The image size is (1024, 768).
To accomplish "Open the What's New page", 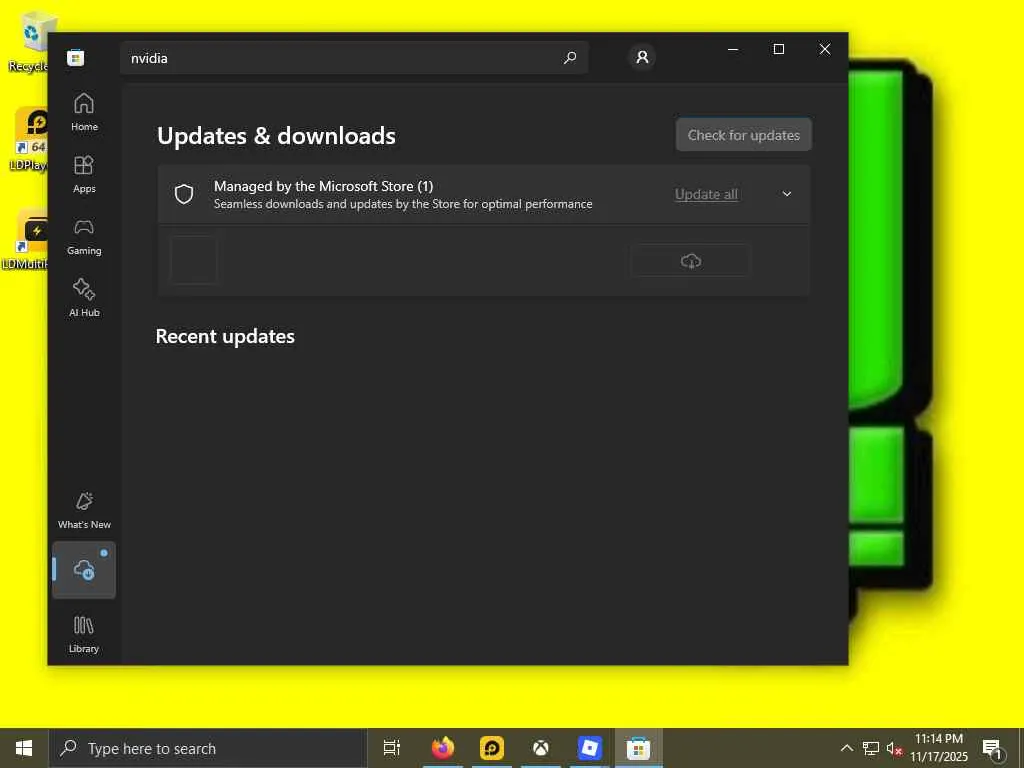I will tap(84, 511).
